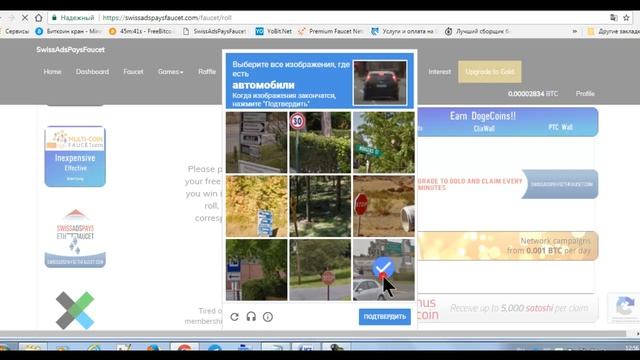Viewport: 640px width, 360px height.
Task: Select captcha tile with dark trees
Action: (320, 206)
